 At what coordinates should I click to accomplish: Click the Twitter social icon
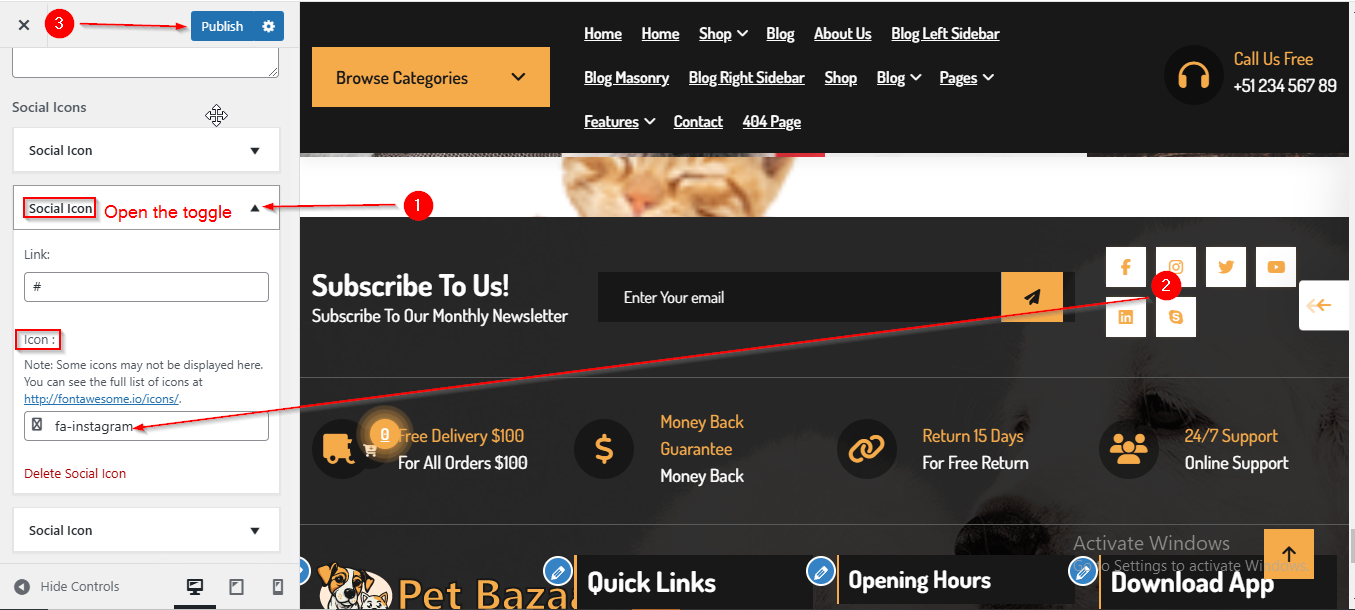1226,267
